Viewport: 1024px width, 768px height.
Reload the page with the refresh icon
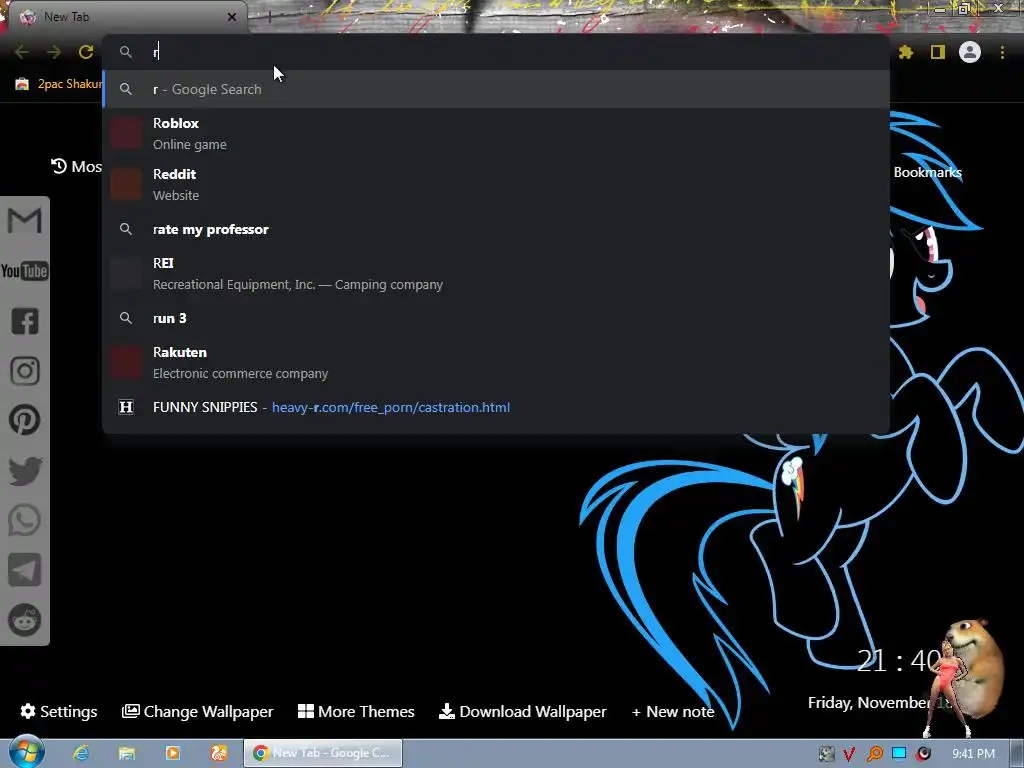point(86,52)
